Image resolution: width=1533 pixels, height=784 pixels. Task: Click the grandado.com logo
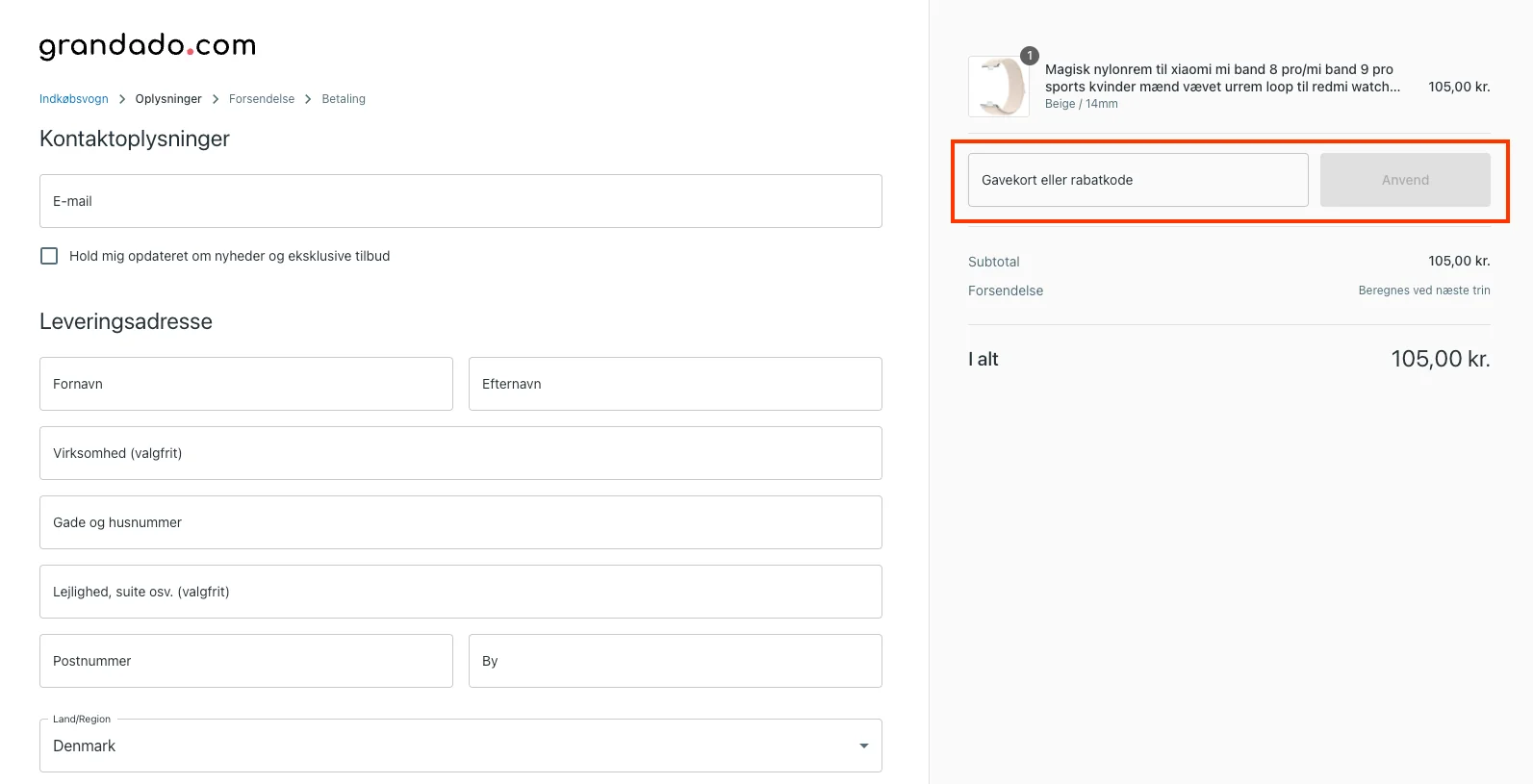(147, 45)
